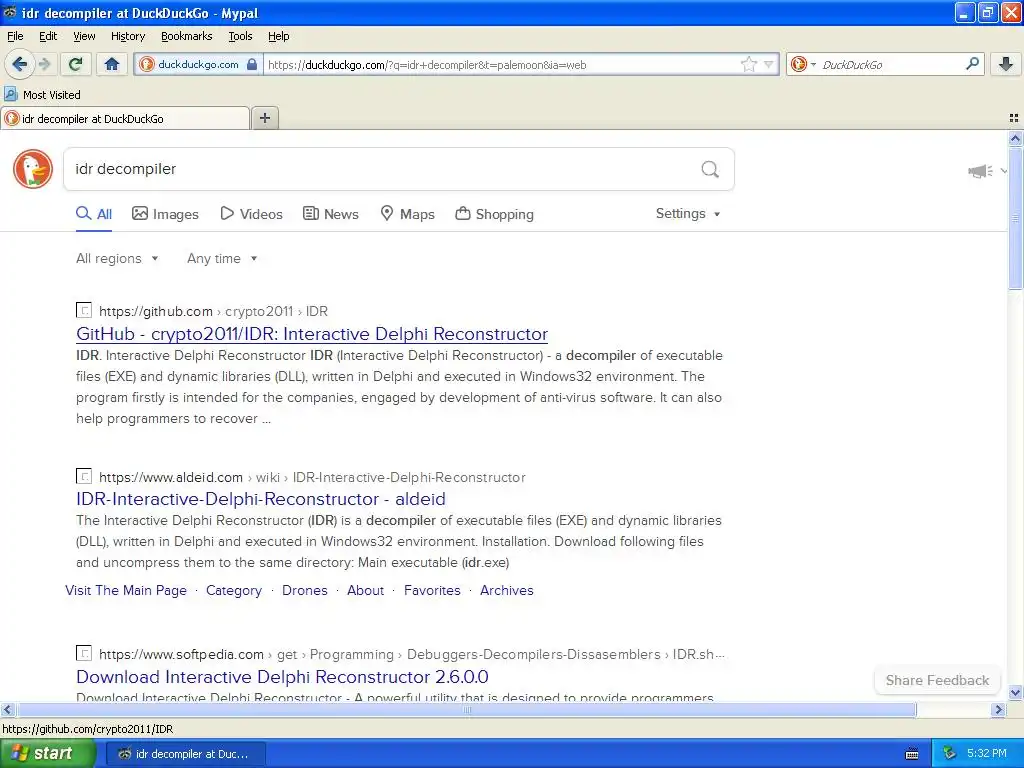Click the 5:32 PM taskbar clock

click(986, 754)
